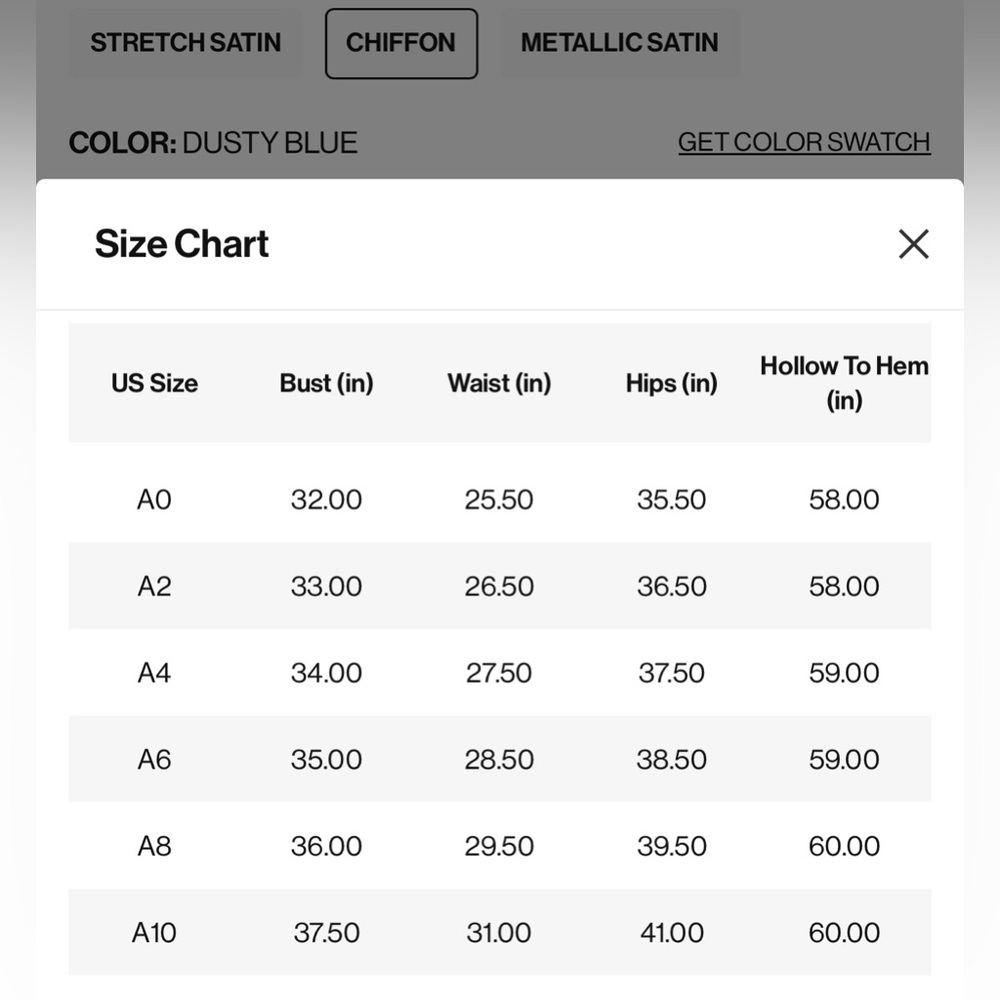Click the Hips (in) column header
This screenshot has width=1000, height=1000.
pos(672,383)
